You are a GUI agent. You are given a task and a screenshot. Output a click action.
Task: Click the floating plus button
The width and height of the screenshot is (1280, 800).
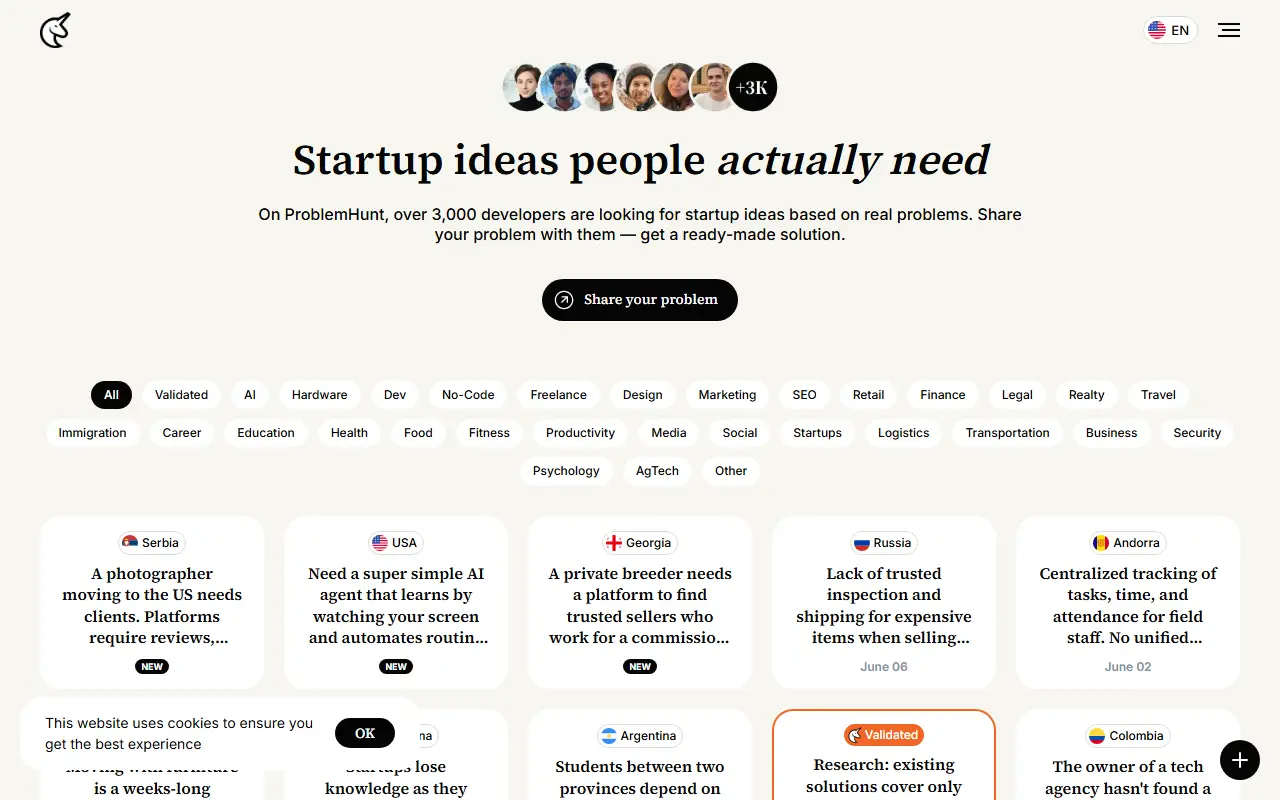pos(1240,760)
